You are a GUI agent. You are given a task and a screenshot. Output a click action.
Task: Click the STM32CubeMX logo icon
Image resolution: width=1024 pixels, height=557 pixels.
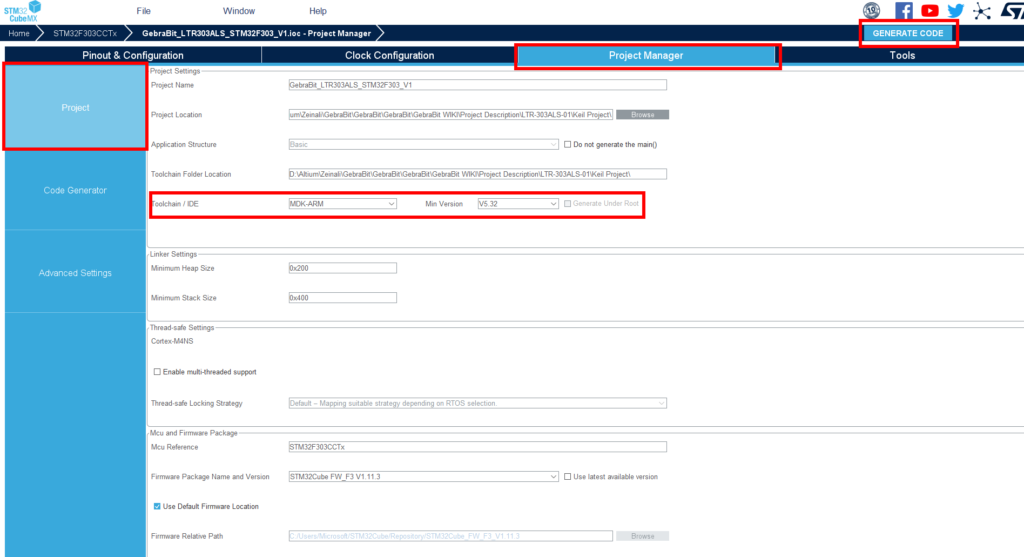coord(22,11)
